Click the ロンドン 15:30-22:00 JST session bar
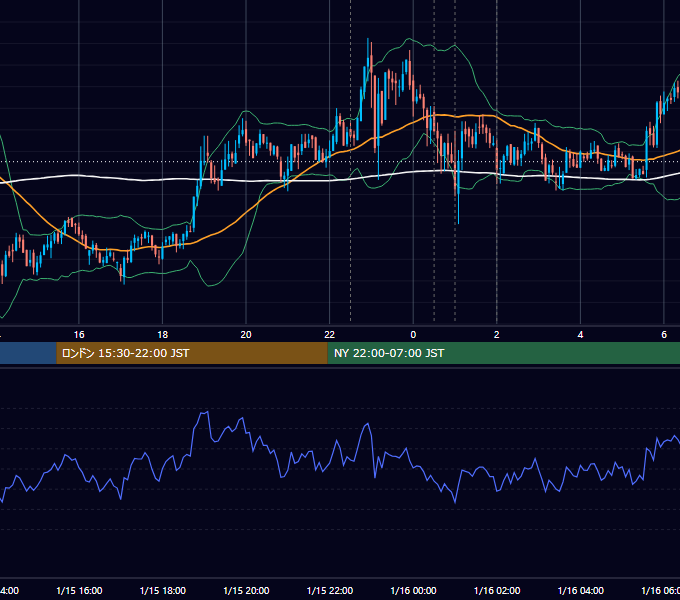680x600 pixels. [192, 353]
